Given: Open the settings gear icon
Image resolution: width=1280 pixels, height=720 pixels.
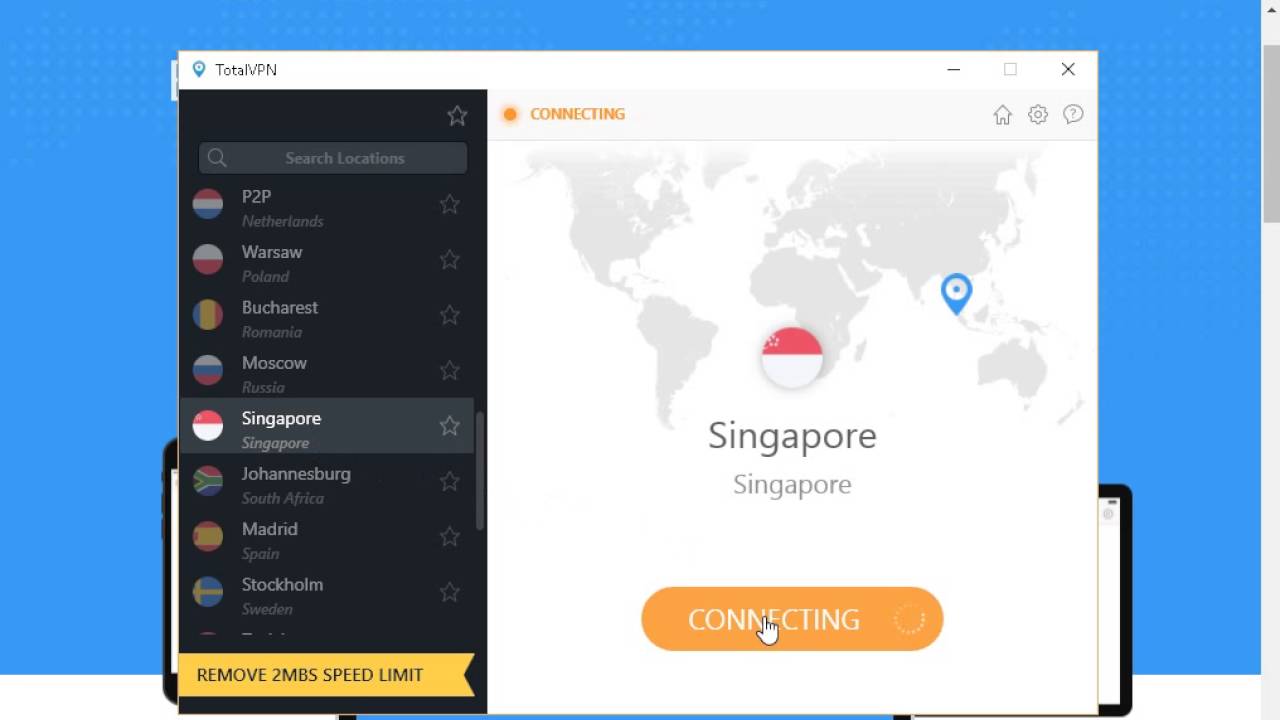Looking at the screenshot, I should pyautogui.click(x=1038, y=115).
